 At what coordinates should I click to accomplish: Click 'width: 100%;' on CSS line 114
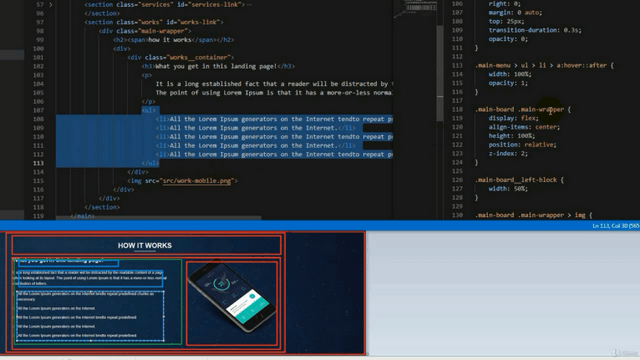510,74
